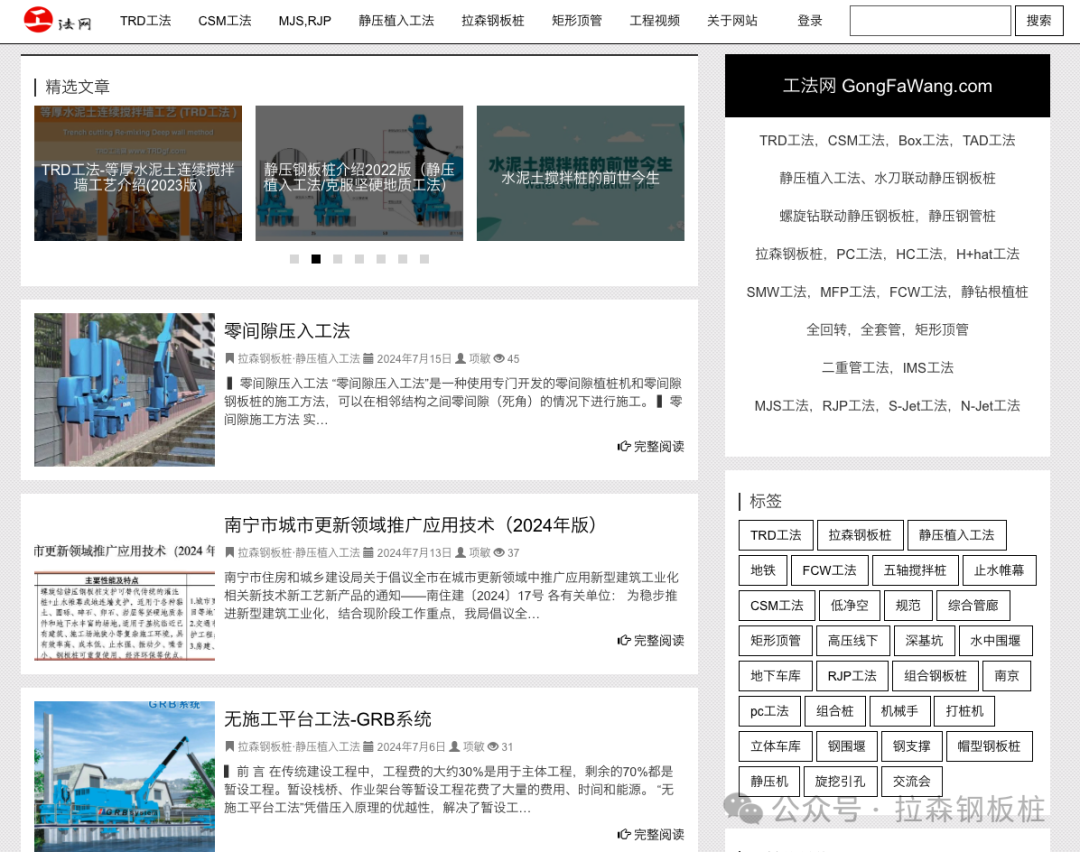Click the view-count eye icon under 零间隙压入工法

499,359
